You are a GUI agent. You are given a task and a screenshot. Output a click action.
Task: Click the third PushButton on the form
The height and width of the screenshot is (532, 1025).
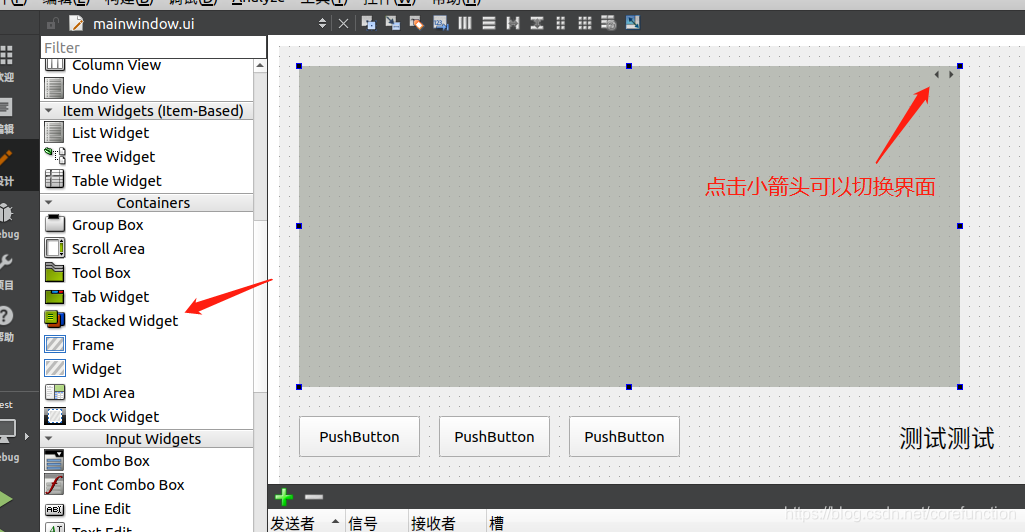(624, 437)
